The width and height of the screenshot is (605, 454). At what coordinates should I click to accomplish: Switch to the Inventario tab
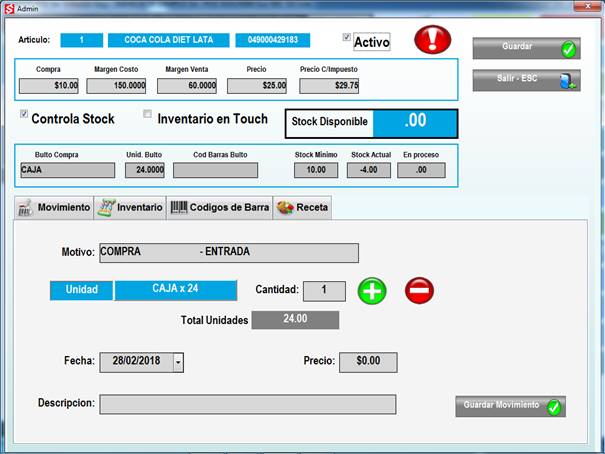pyautogui.click(x=130, y=208)
